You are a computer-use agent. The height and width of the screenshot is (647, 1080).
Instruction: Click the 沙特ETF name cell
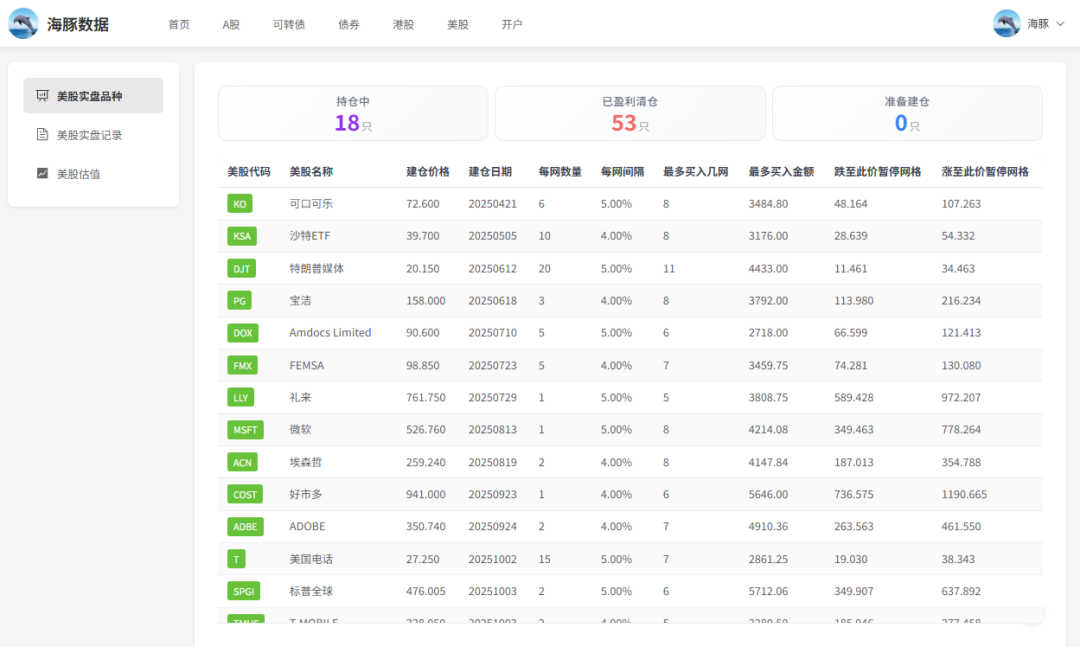coord(310,236)
